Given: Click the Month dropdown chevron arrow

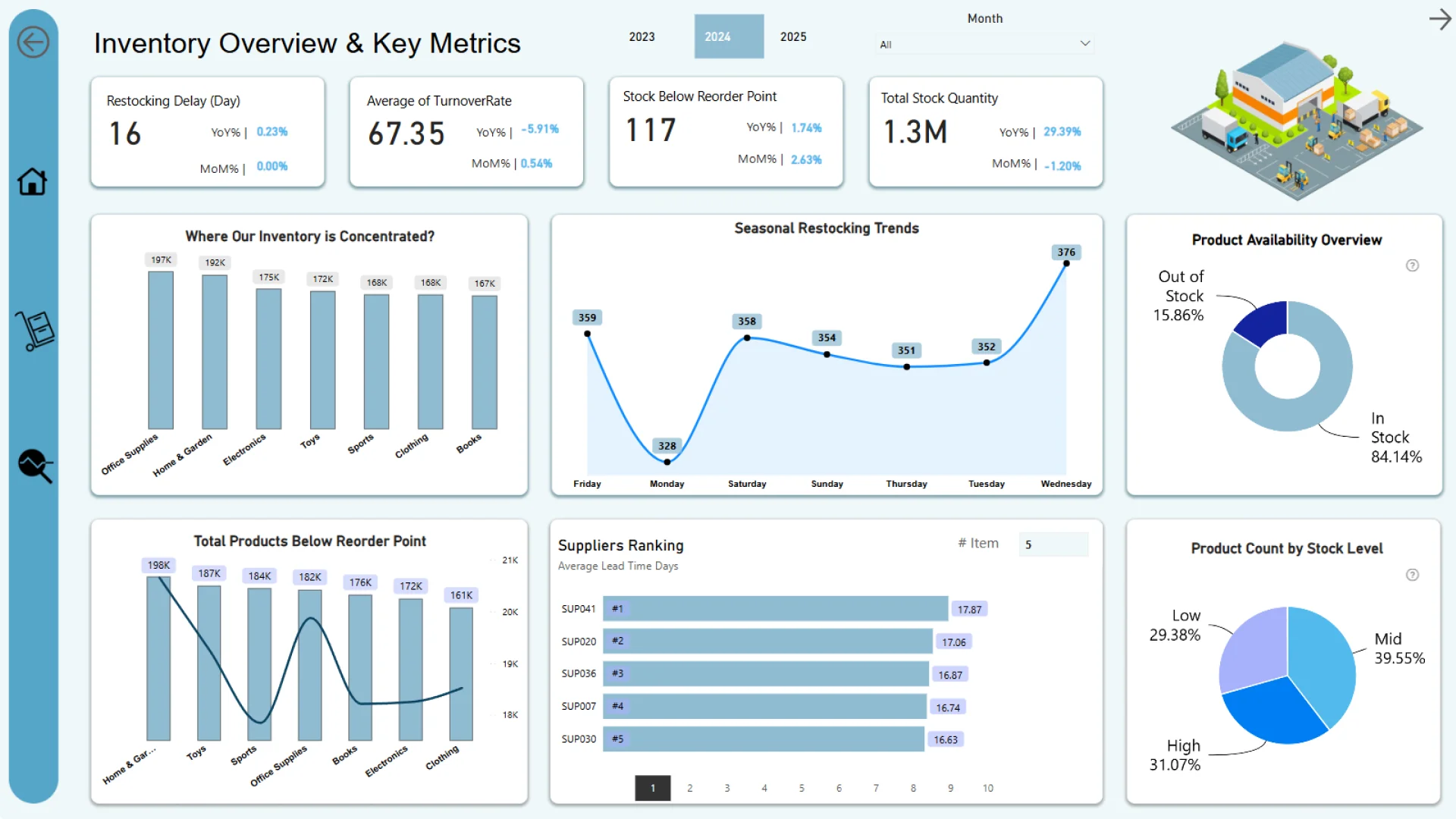Looking at the screenshot, I should pos(1085,44).
